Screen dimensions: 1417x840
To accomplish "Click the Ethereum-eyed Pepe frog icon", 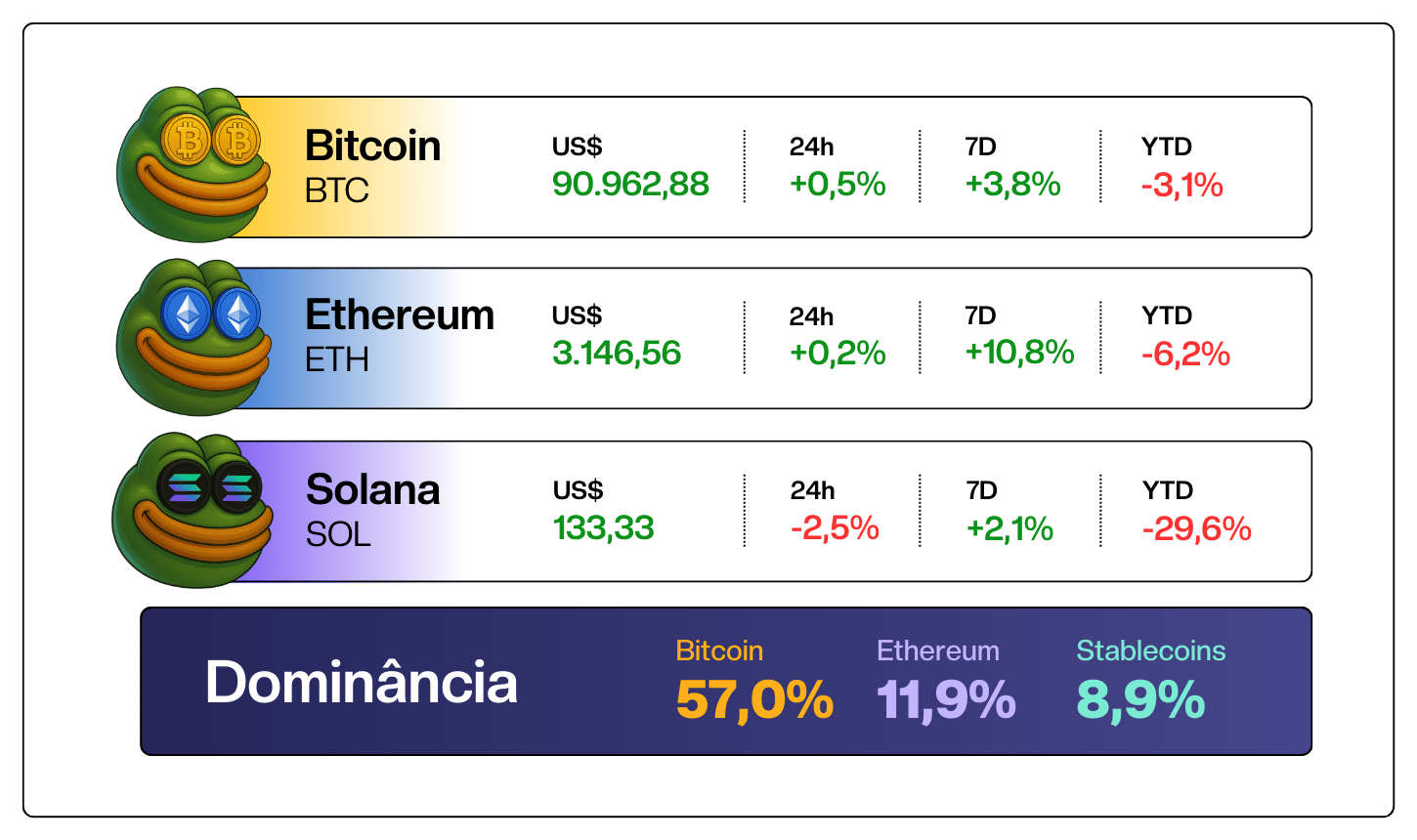I will coord(193,337).
